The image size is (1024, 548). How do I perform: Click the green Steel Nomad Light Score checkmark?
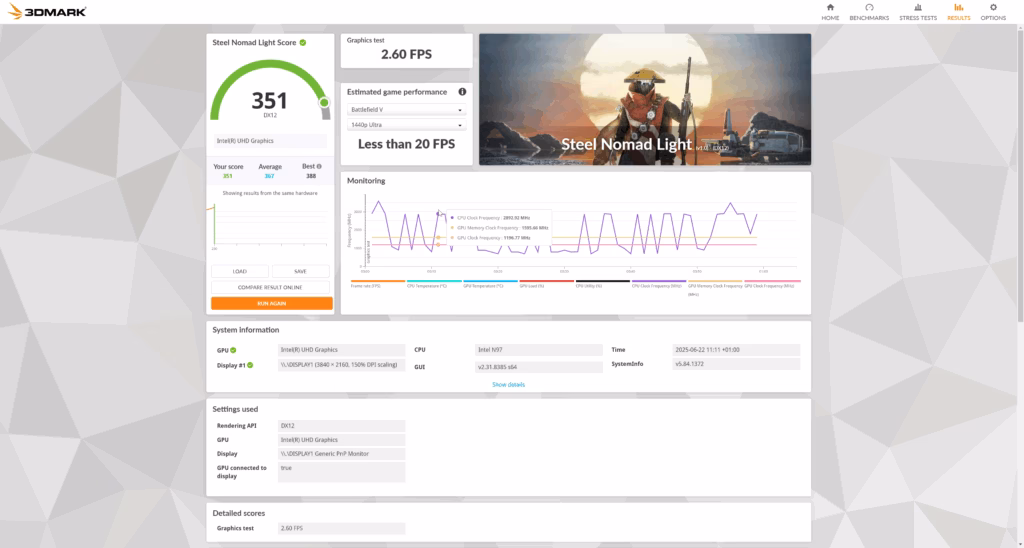[303, 42]
